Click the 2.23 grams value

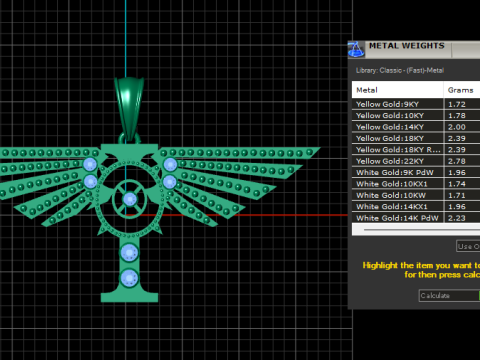click(457, 218)
